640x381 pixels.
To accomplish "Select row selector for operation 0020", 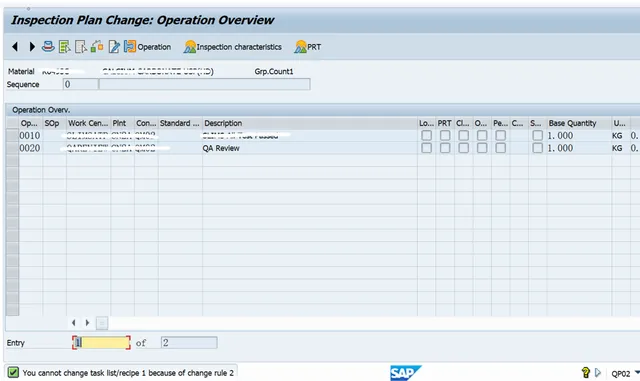I will 12,148.
